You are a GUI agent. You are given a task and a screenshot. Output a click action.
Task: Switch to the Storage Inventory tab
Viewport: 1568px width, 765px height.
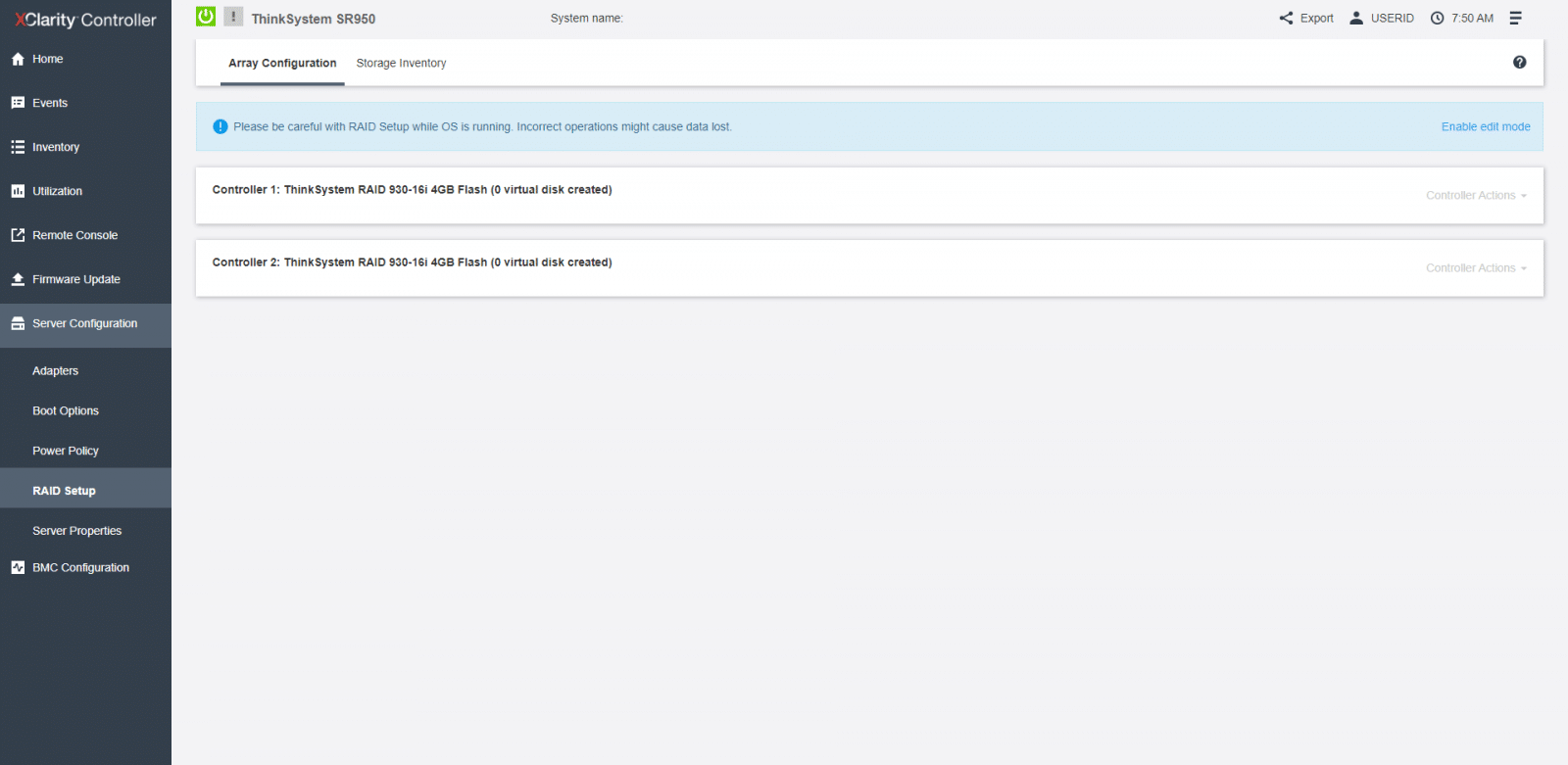tap(401, 63)
